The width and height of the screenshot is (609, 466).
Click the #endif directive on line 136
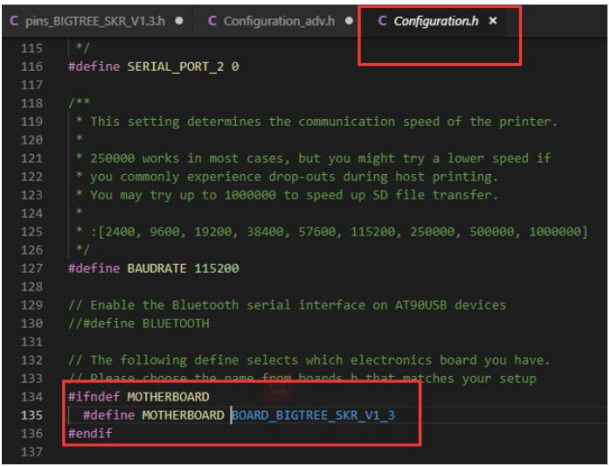tap(90, 433)
